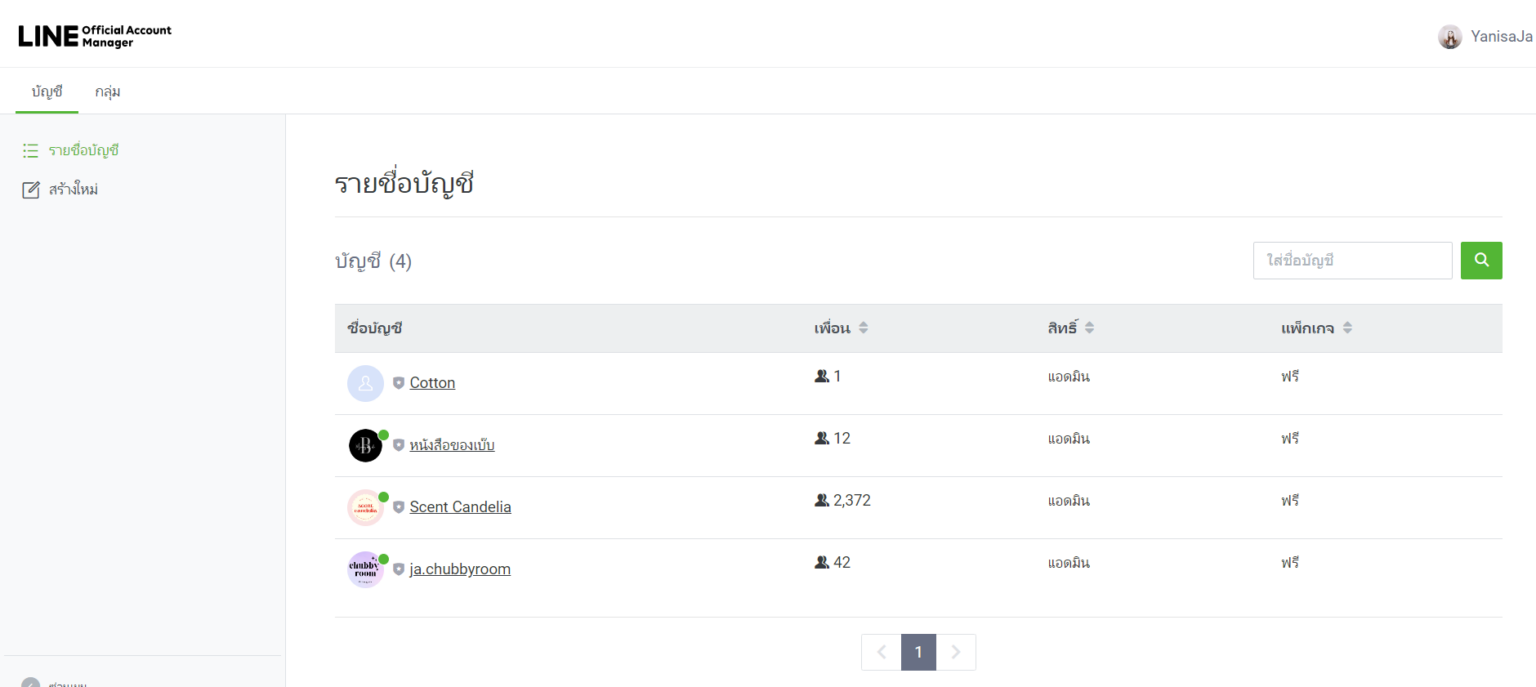Click the ใส่ชื่อบัญชี search field

tap(1352, 260)
